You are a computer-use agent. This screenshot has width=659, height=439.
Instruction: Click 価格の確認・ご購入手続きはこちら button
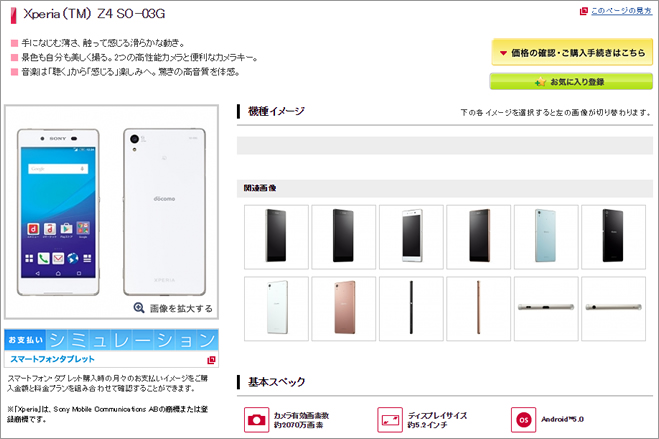(572, 52)
